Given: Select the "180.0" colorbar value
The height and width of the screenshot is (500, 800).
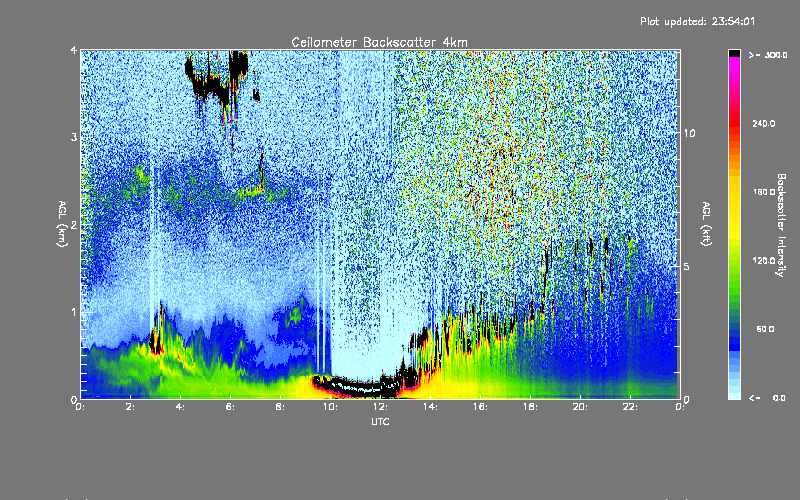Looking at the screenshot, I should pos(764,192).
